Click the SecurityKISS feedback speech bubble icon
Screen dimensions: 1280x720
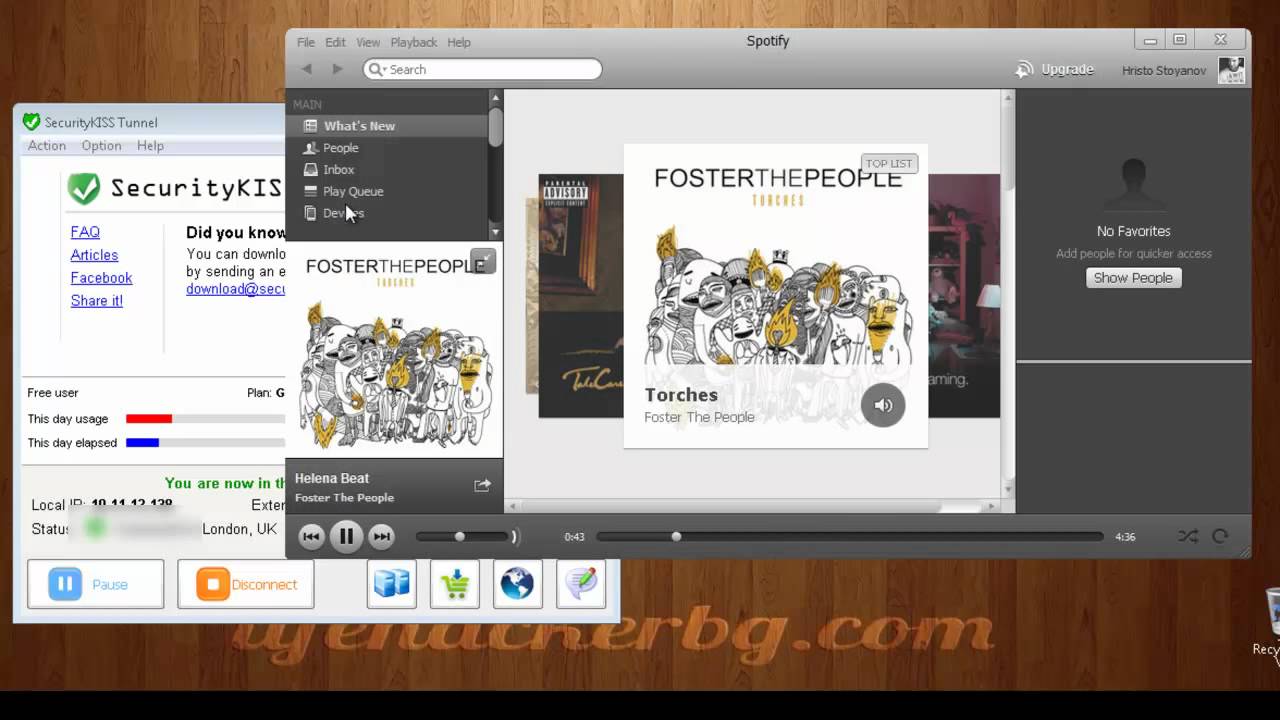581,584
